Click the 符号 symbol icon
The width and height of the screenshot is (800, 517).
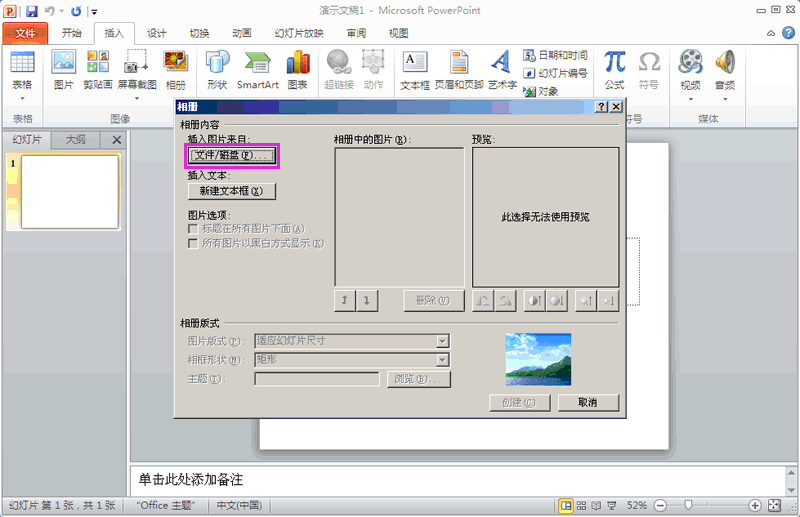pyautogui.click(x=649, y=69)
